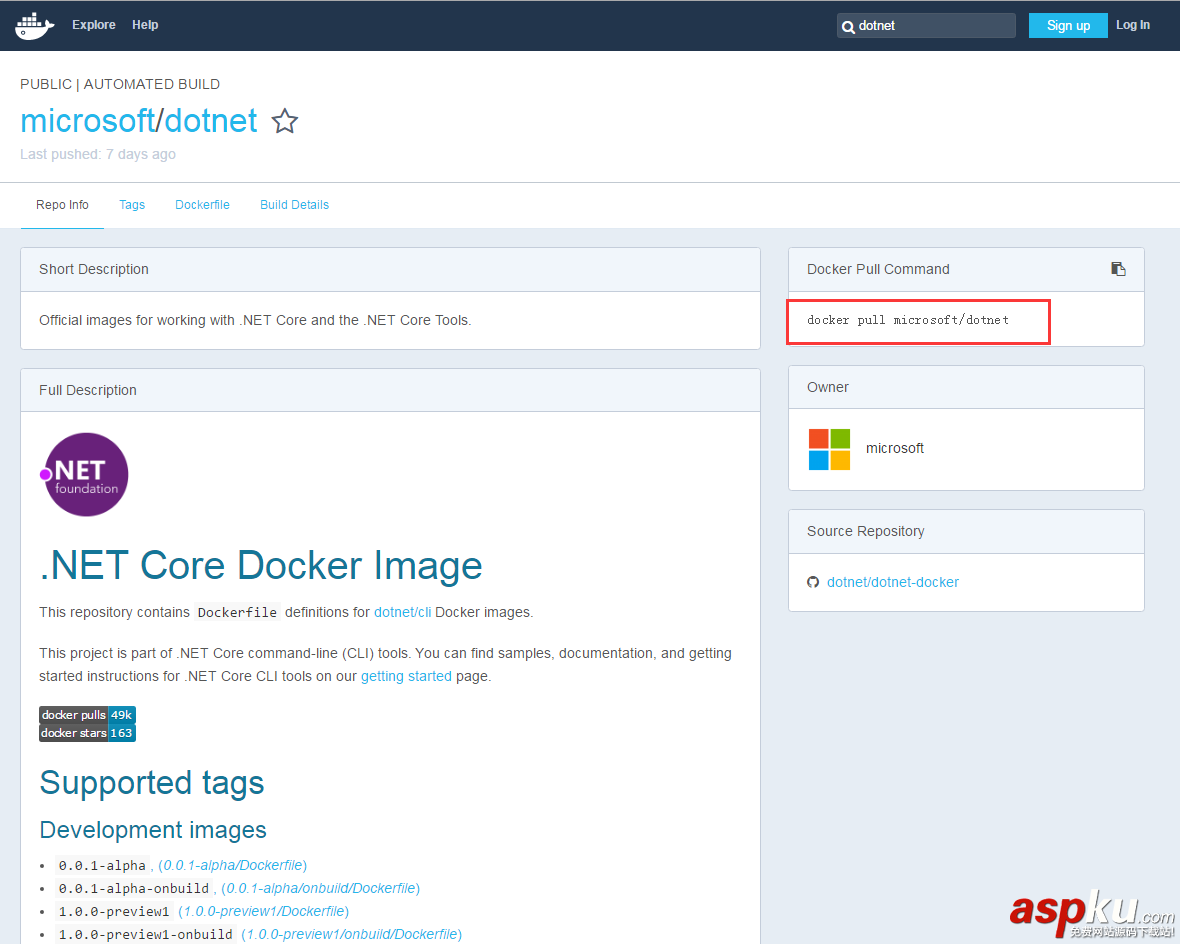Click the search magnifier icon
This screenshot has height=944, width=1180.
pyautogui.click(x=848, y=27)
